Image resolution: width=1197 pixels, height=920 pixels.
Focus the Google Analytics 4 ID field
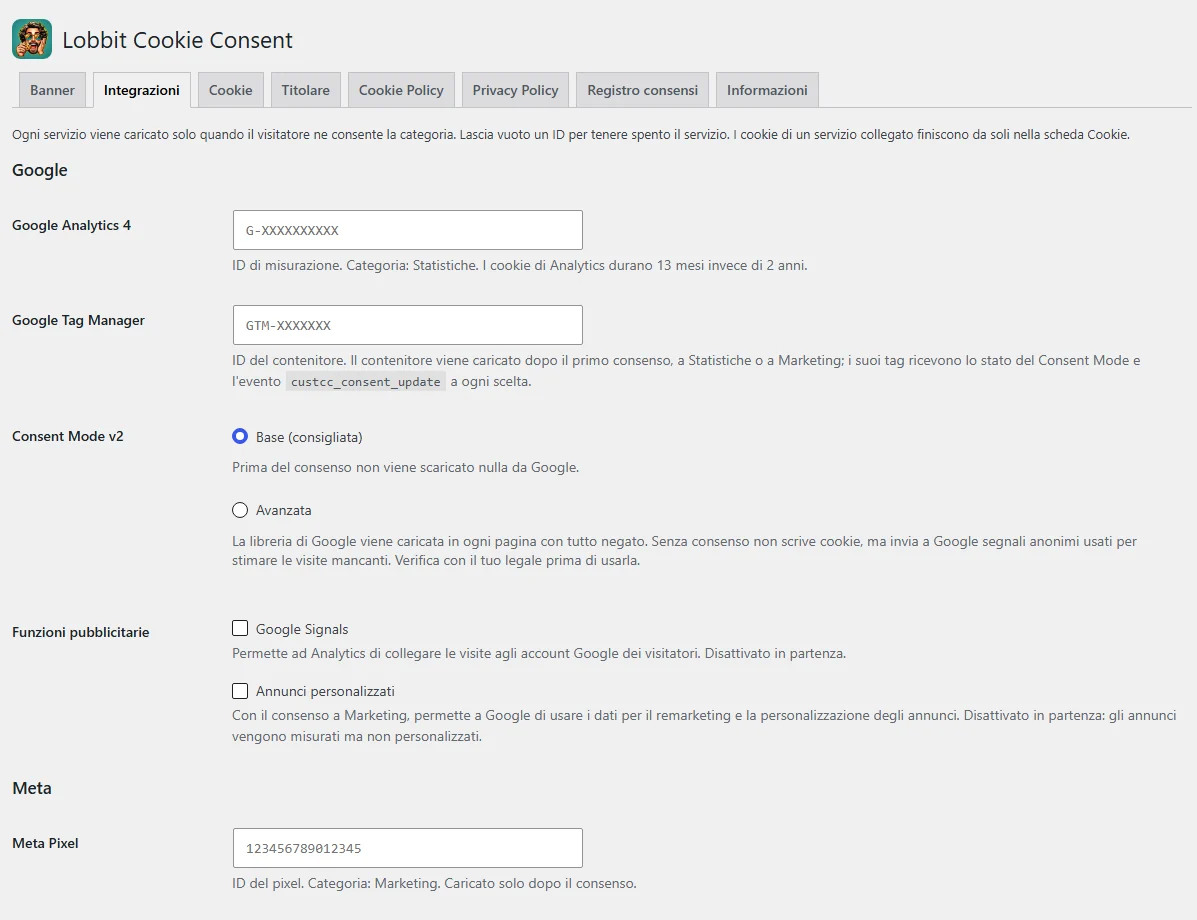tap(408, 230)
